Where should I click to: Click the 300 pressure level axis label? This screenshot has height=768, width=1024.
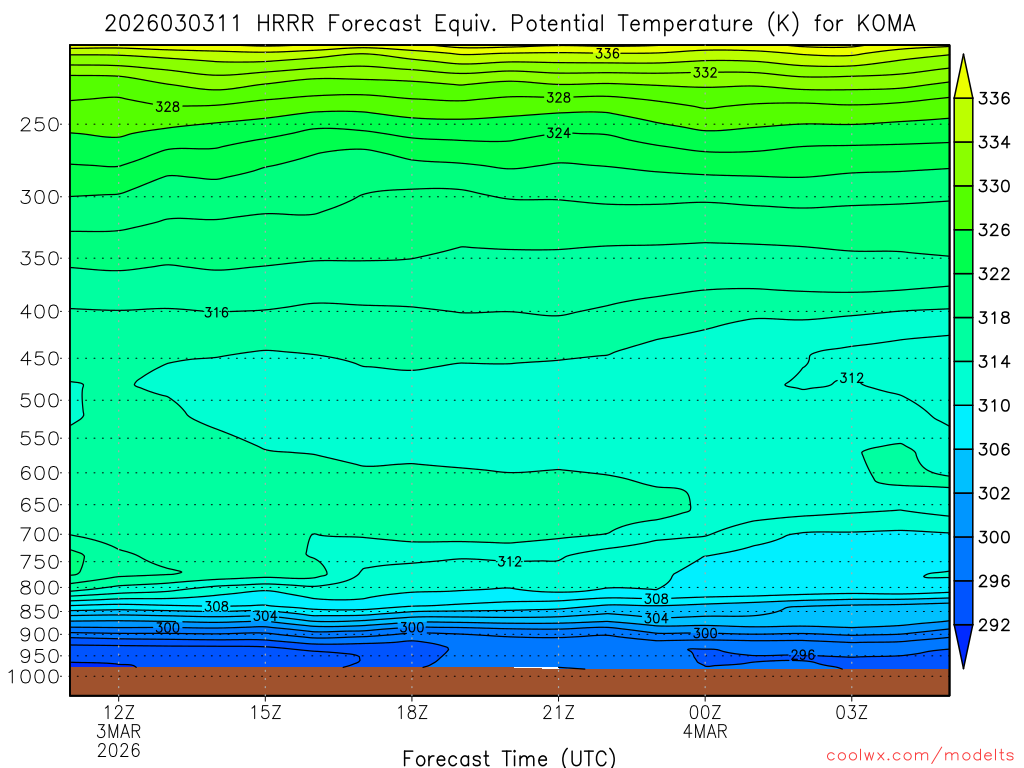pyautogui.click(x=39, y=197)
